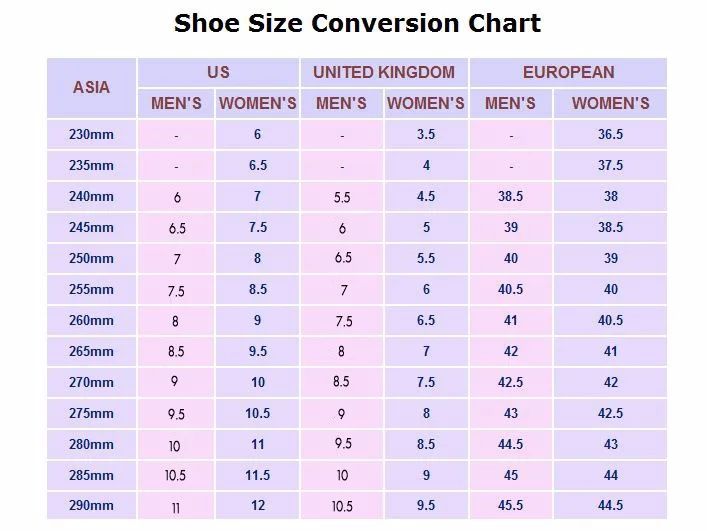Click European women's 36.5 cell
The image size is (707, 531).
[610, 134]
